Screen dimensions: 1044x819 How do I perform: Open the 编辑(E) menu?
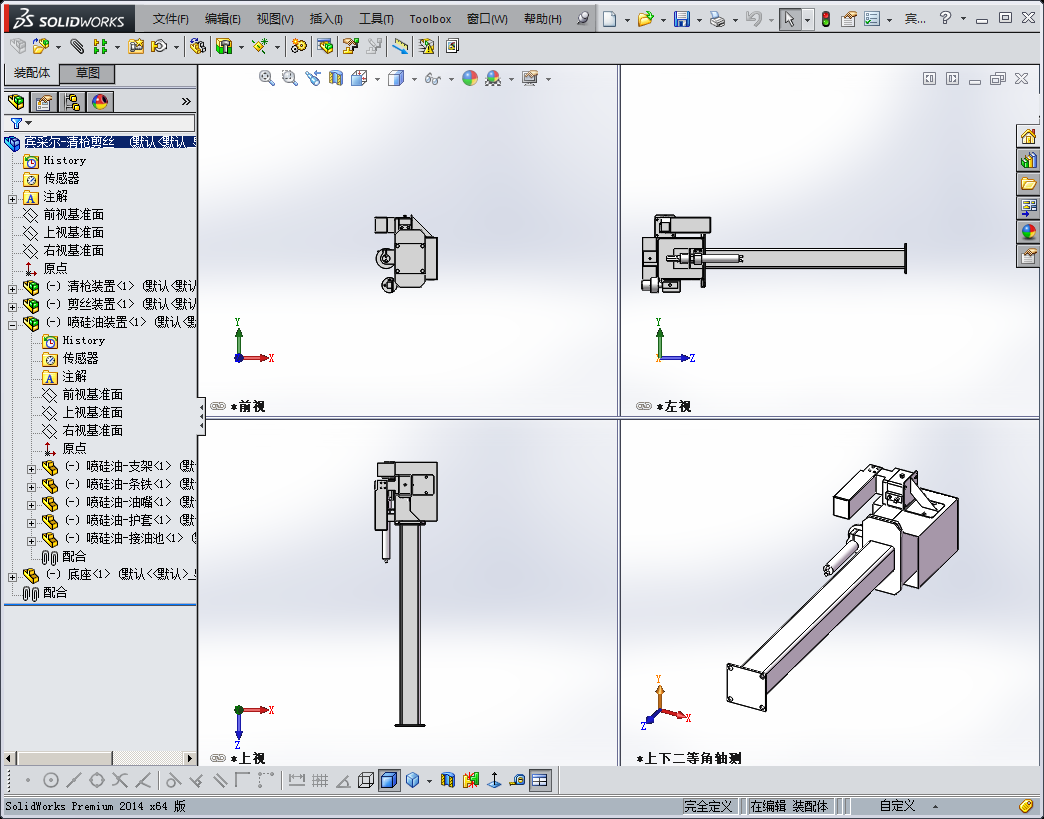point(222,19)
